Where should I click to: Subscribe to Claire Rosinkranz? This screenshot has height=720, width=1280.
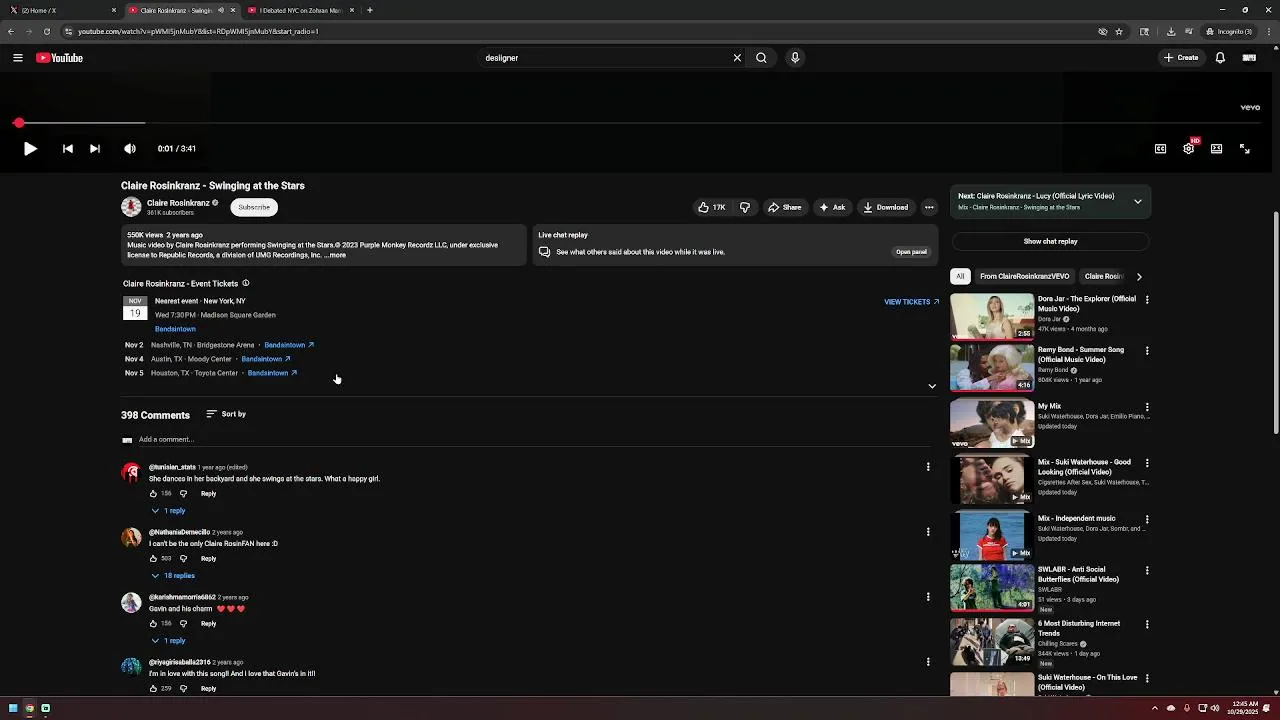[254, 207]
